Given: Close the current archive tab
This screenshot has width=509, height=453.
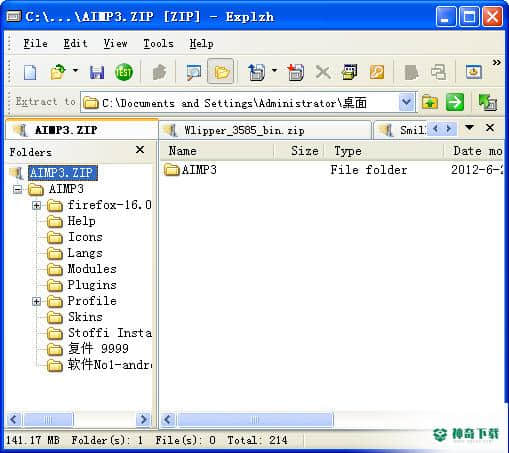Looking at the screenshot, I should (490, 127).
